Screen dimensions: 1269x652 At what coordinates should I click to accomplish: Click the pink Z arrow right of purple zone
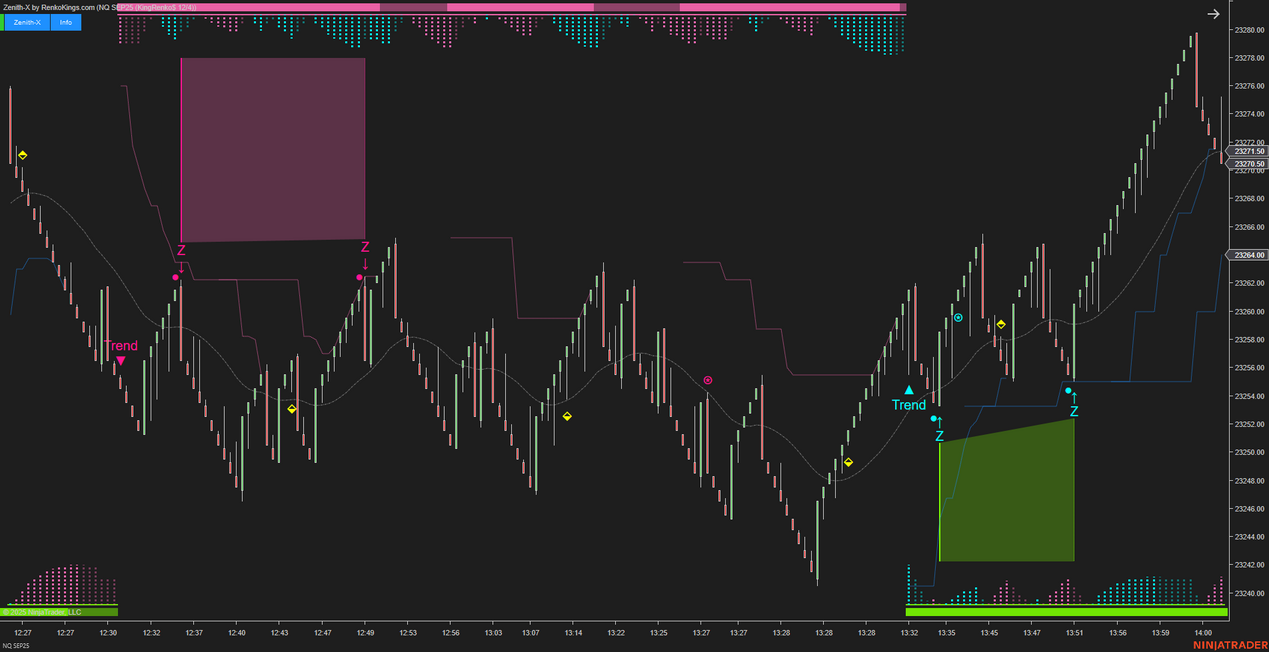tap(365, 254)
